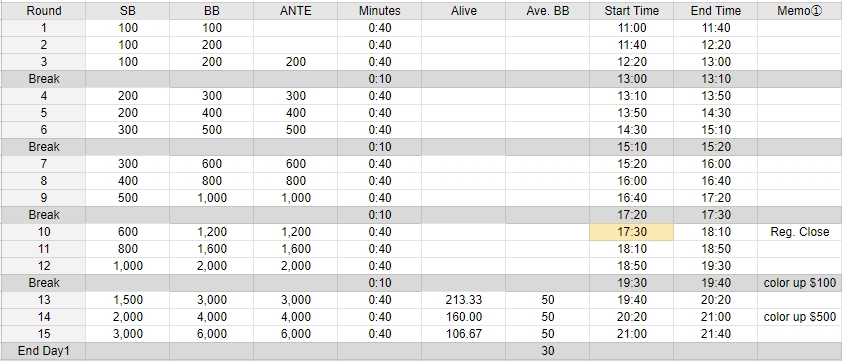Image resolution: width=842 pixels, height=361 pixels.
Task: Click the round 15 BB value 6,000
Action: (212, 334)
